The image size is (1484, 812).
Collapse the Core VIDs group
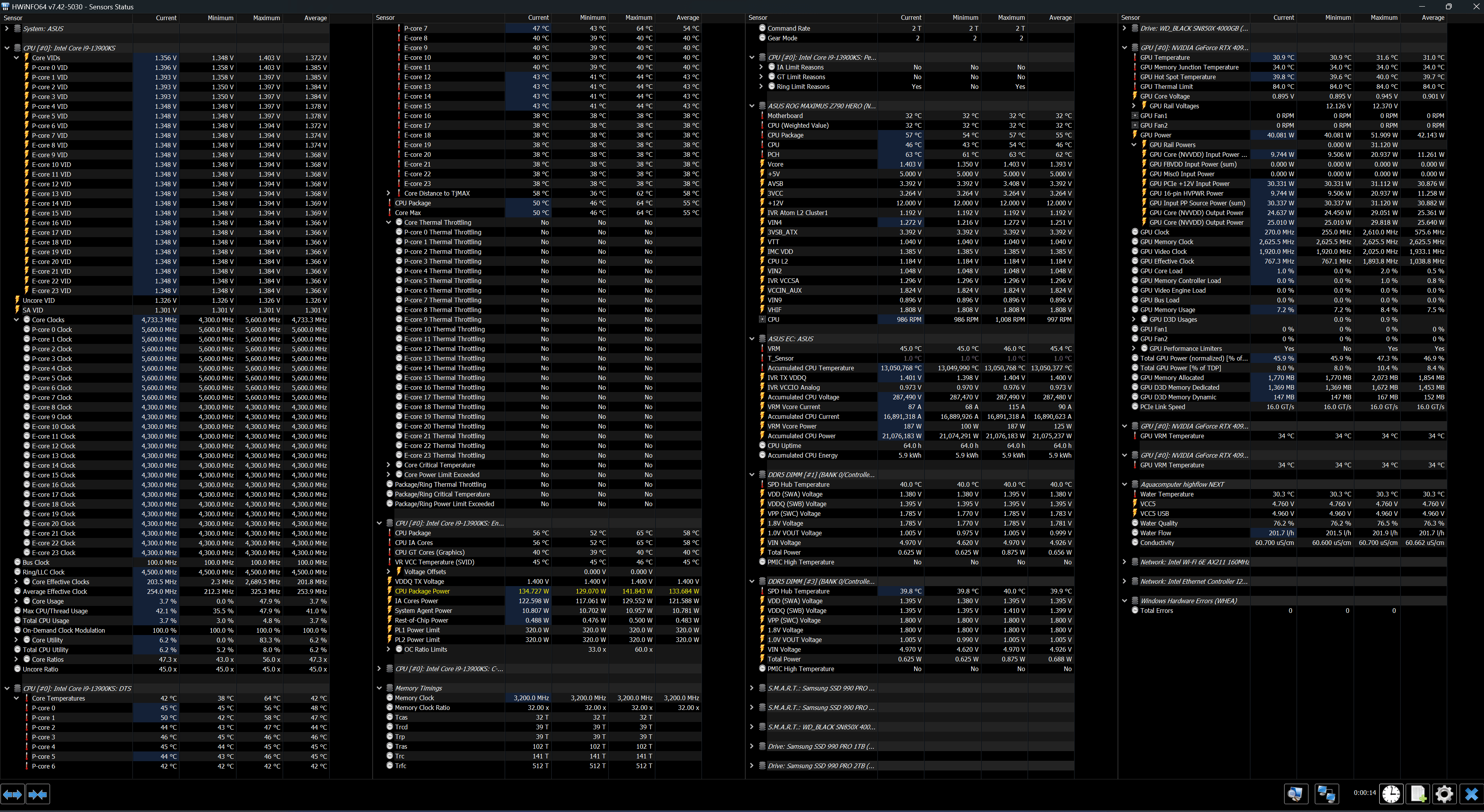click(x=17, y=57)
